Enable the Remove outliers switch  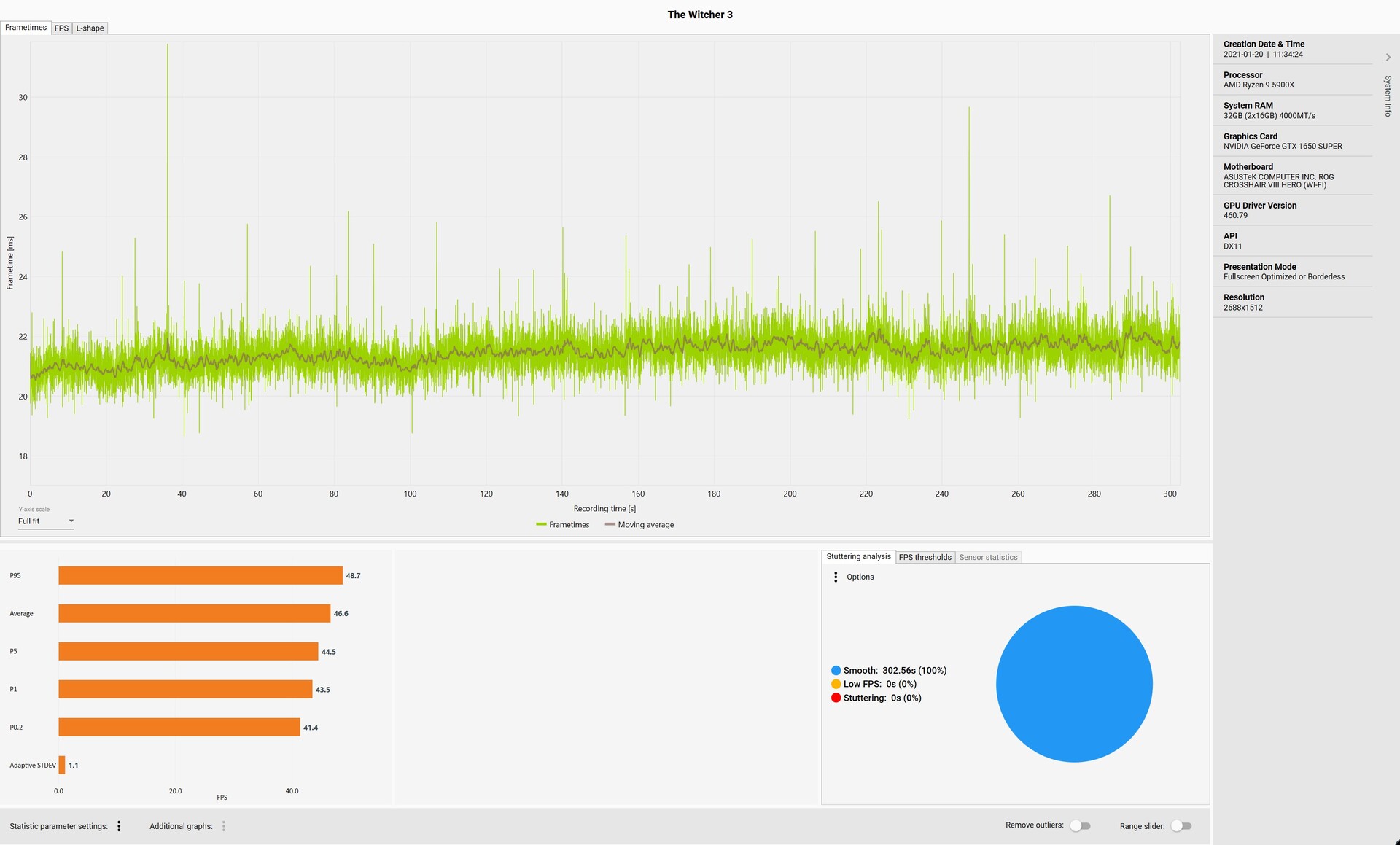(x=1080, y=826)
